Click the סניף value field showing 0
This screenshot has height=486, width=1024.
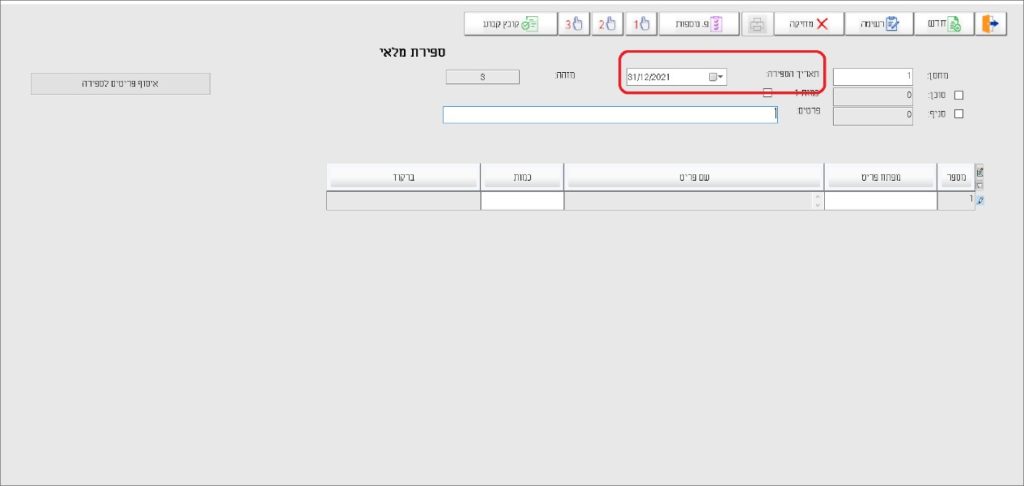click(x=873, y=116)
